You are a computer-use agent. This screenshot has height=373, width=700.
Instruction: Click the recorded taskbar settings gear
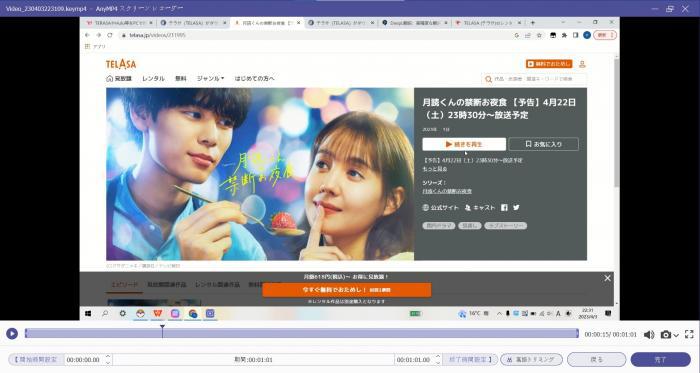(x=122, y=314)
